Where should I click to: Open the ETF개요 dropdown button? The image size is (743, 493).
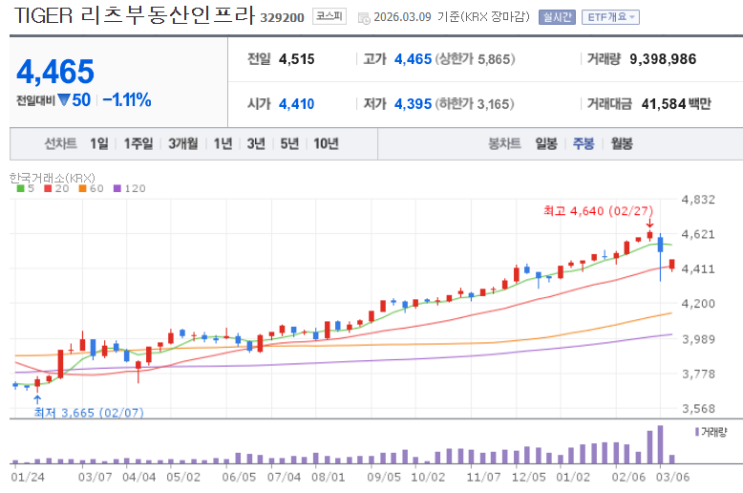coord(610,18)
